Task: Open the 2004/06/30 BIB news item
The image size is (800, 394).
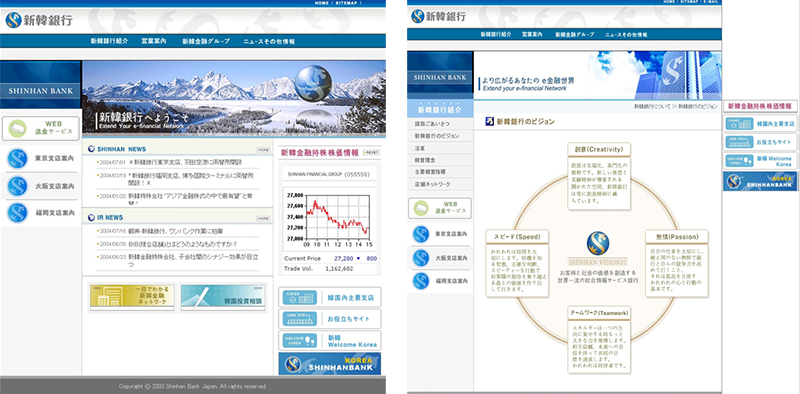Action: 182,244
